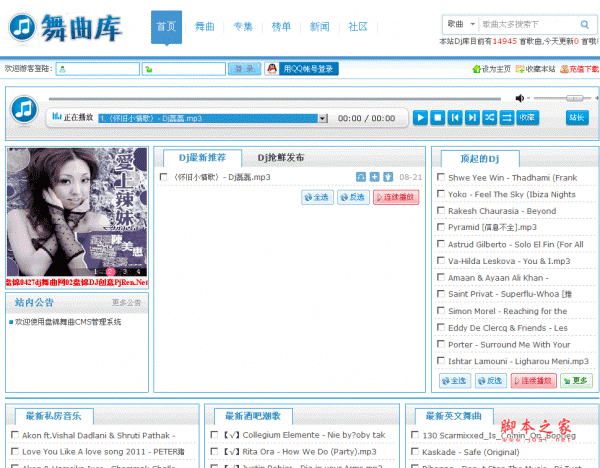Click the 收藏 button in the player

pos(527,117)
